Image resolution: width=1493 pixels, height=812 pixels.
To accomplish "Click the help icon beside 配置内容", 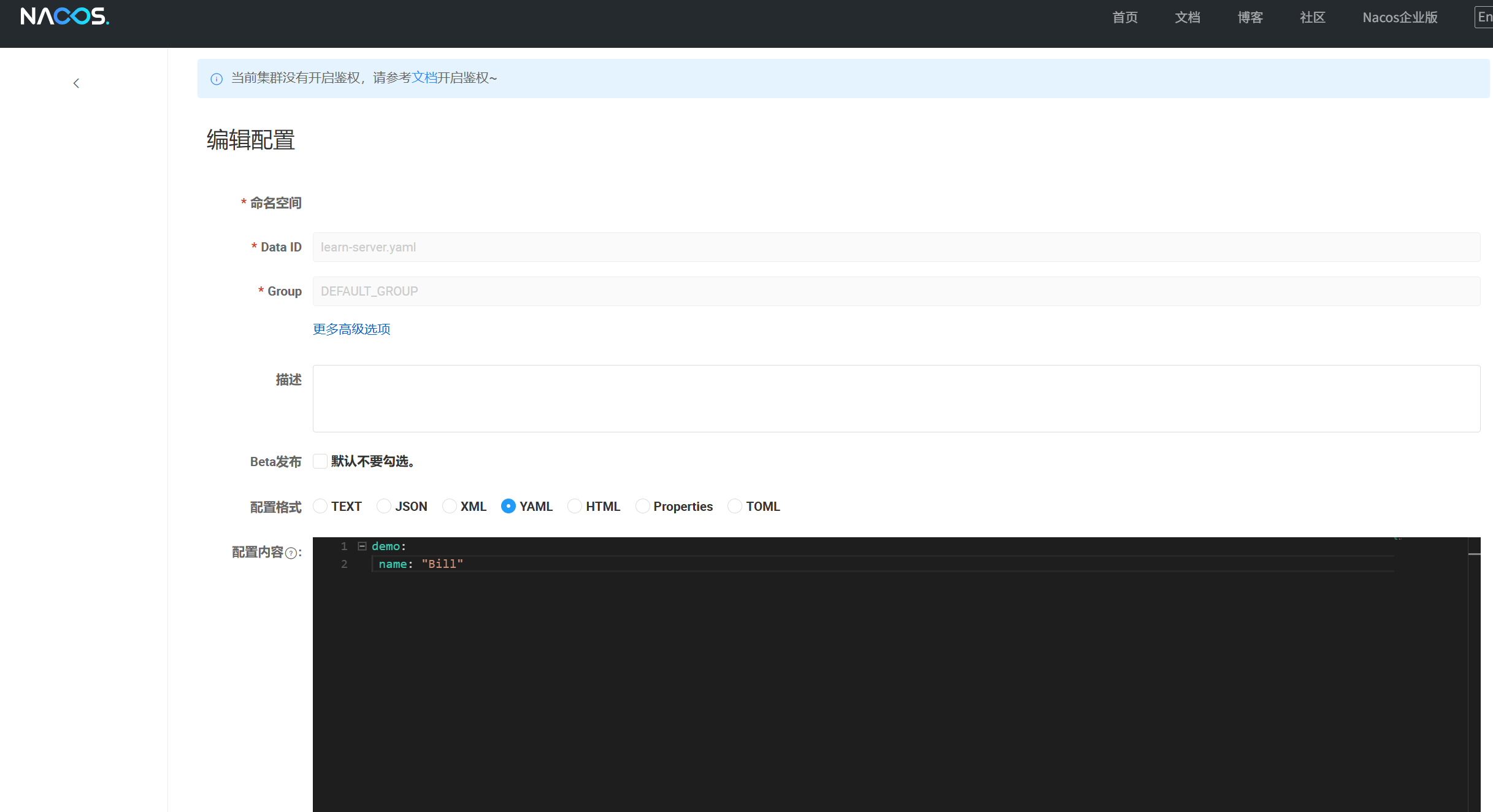I will 291,553.
